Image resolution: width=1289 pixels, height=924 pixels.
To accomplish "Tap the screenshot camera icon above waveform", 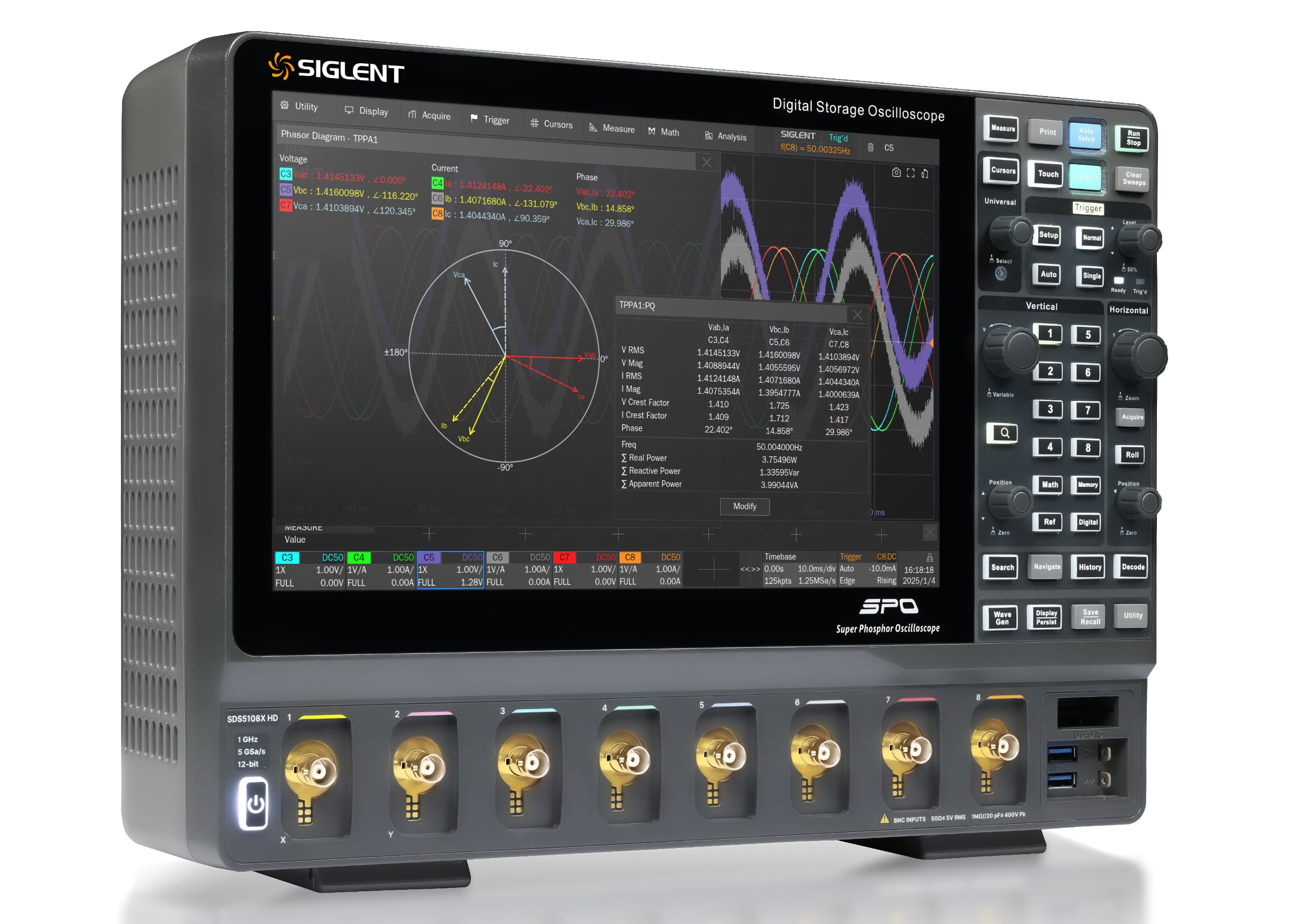I will coord(896,173).
